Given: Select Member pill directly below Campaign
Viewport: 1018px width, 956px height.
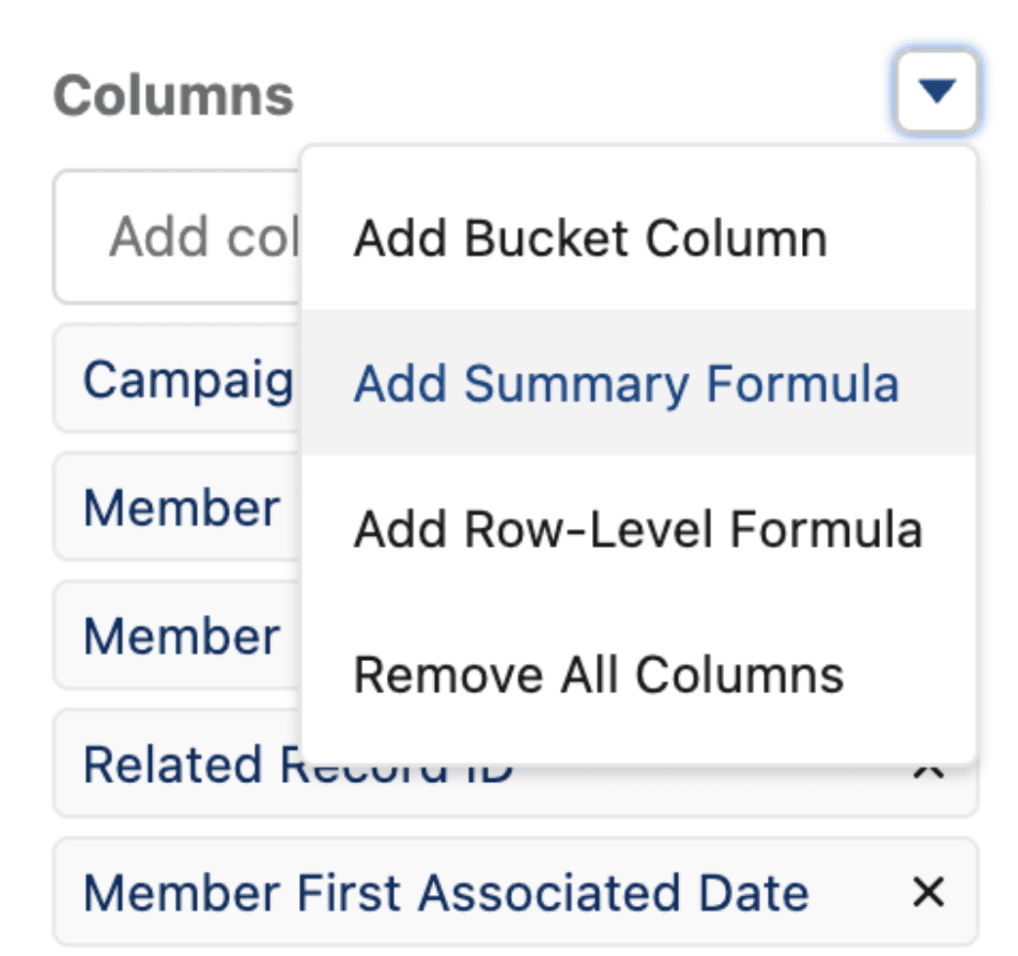Looking at the screenshot, I should (177, 507).
